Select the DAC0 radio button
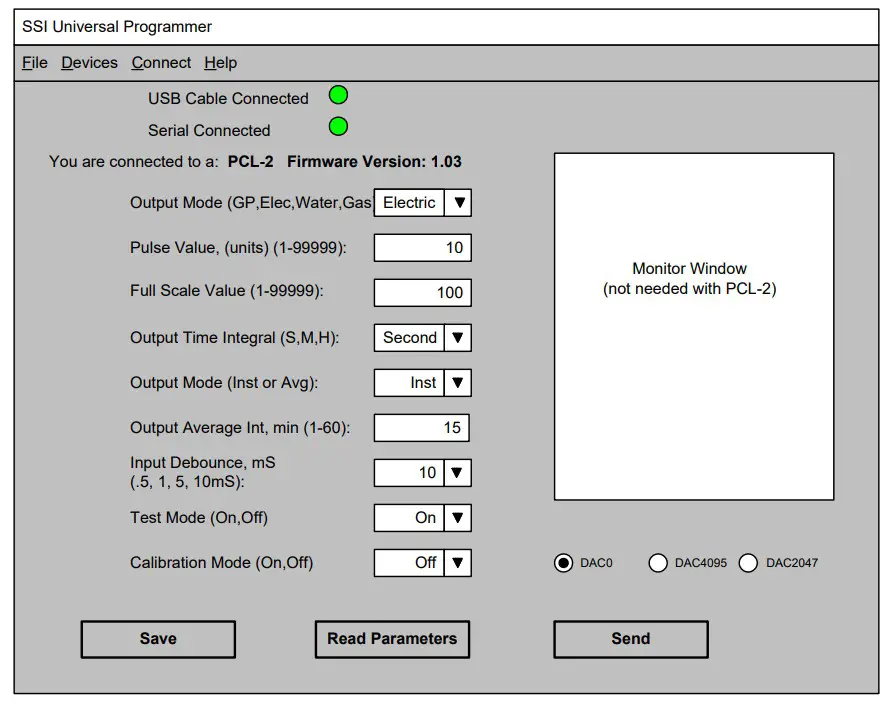 pyautogui.click(x=565, y=563)
